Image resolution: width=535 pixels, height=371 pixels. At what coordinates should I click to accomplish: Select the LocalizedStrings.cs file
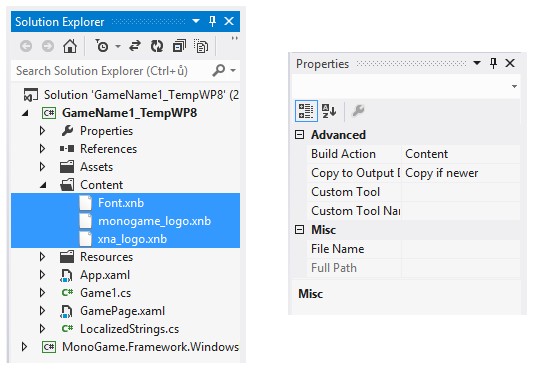point(129,329)
